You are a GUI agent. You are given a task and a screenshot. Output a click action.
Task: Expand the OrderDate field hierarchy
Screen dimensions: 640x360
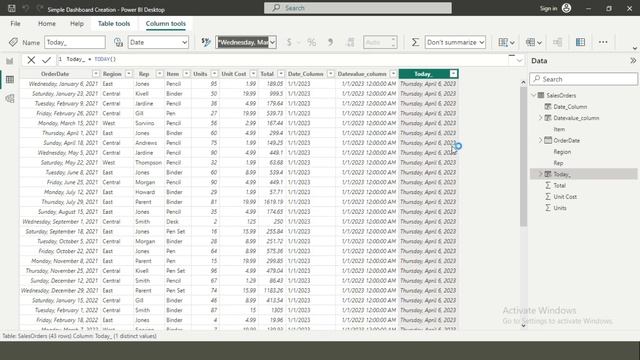tap(540, 140)
